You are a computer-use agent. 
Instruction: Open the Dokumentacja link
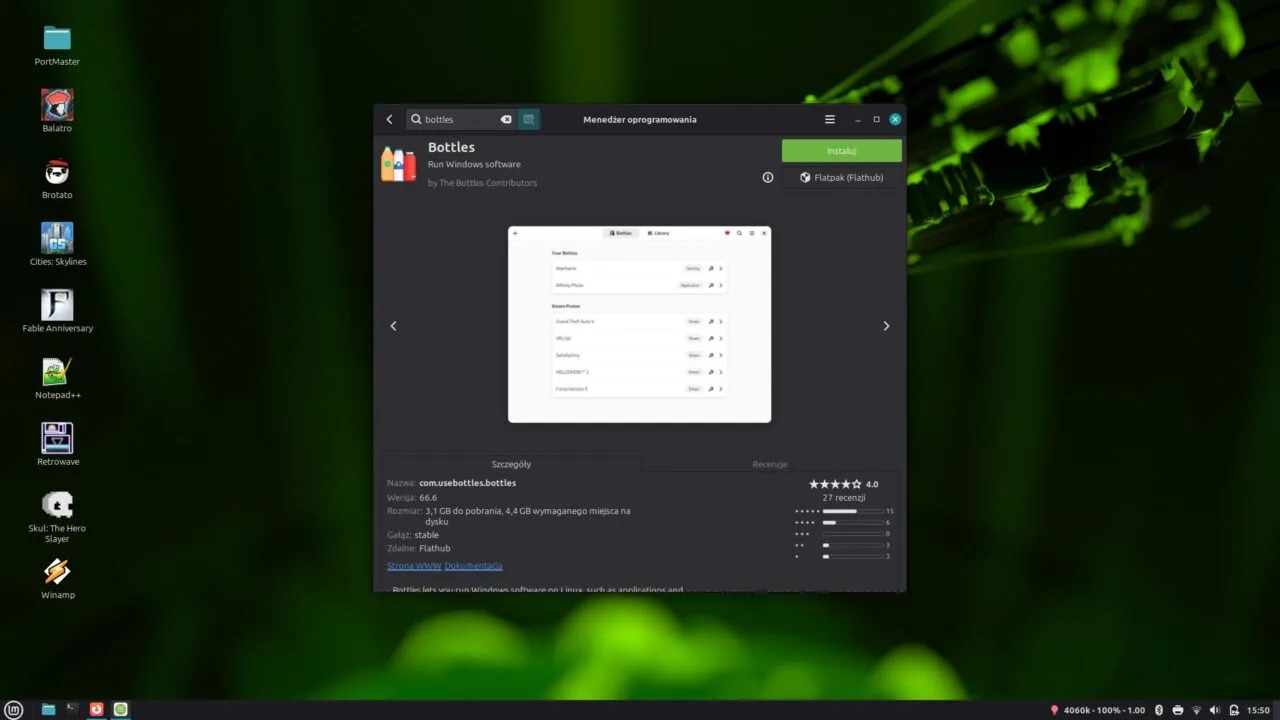click(x=473, y=566)
